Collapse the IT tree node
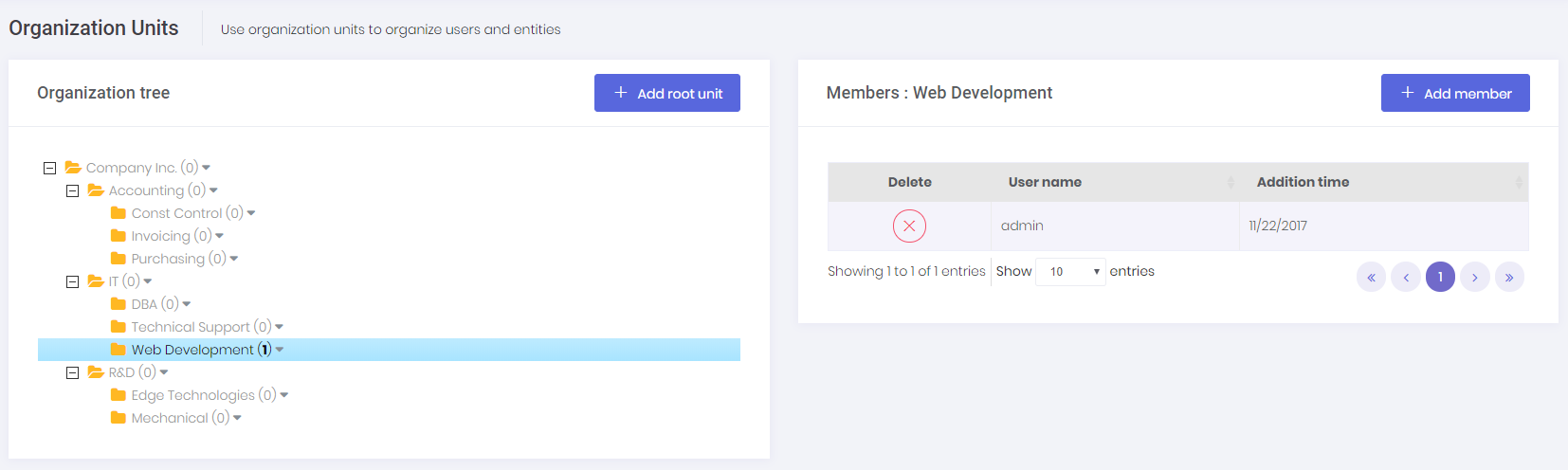1568x470 pixels. click(x=72, y=281)
